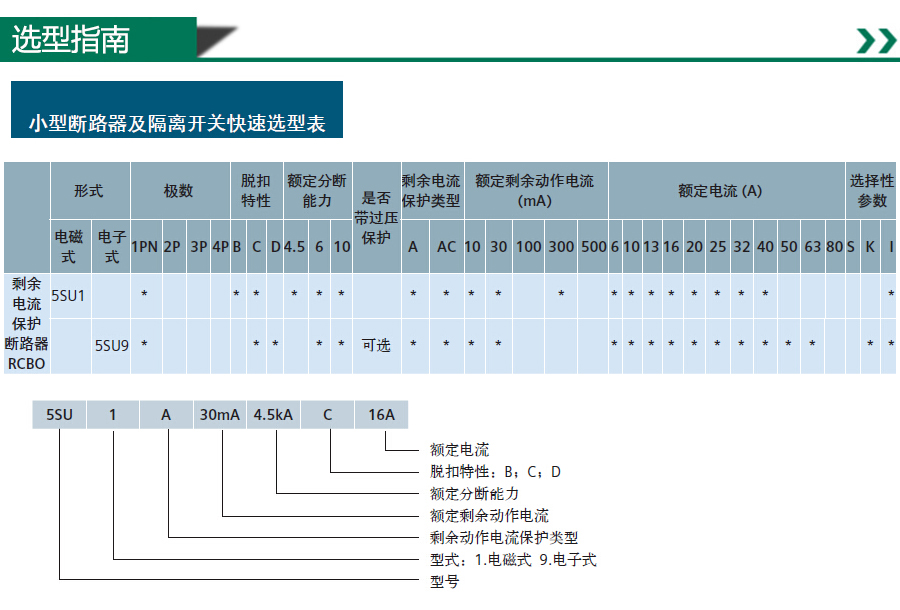Click the 电磁式 sub-header
The image size is (900, 610).
tap(71, 246)
